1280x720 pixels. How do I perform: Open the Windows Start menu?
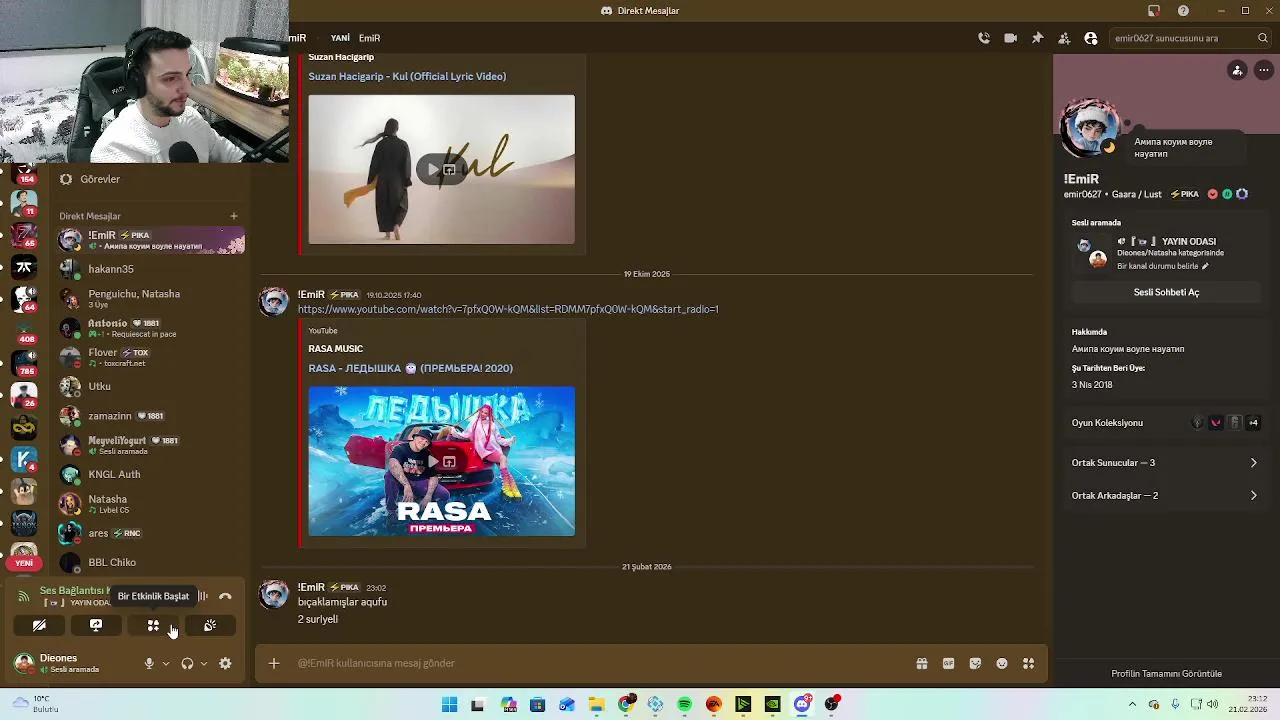(x=449, y=705)
